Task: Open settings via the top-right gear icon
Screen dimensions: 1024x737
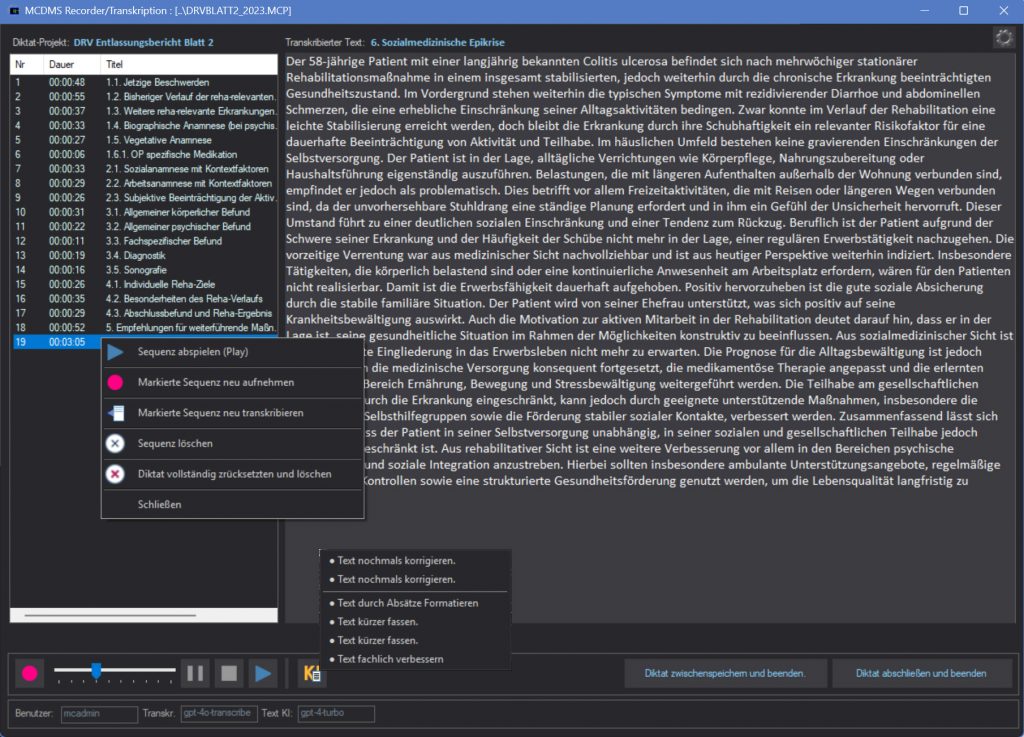Action: (x=1003, y=38)
